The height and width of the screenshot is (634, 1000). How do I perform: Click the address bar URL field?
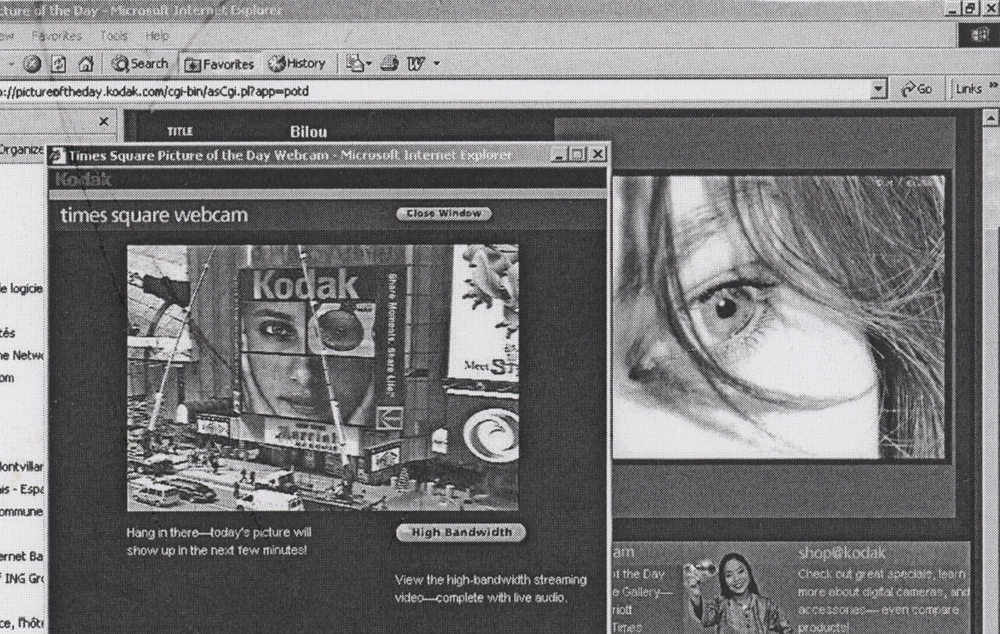pos(434,91)
